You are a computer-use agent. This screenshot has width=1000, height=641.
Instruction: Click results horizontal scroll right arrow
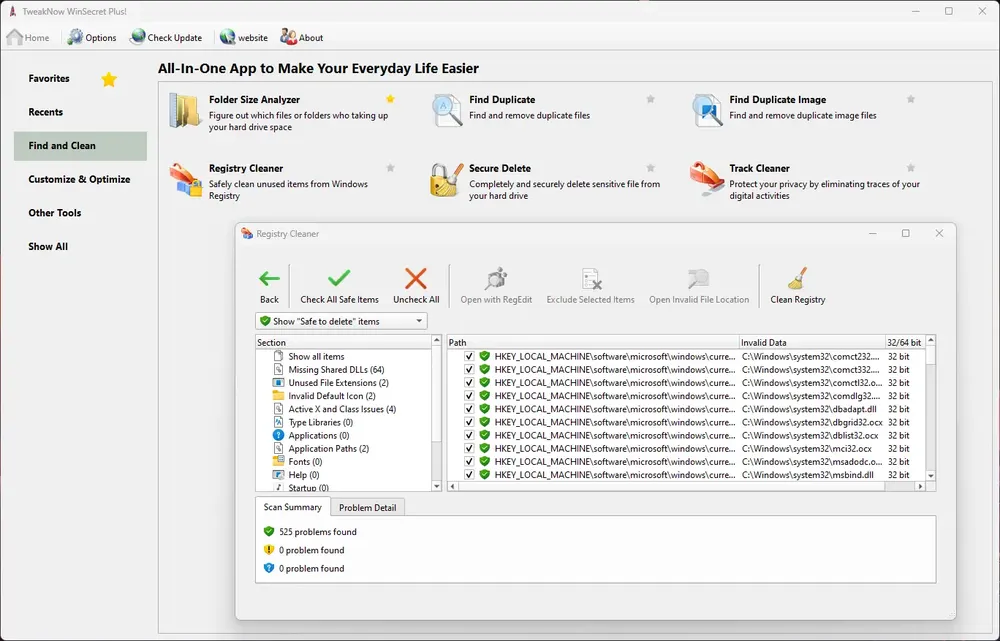point(920,486)
